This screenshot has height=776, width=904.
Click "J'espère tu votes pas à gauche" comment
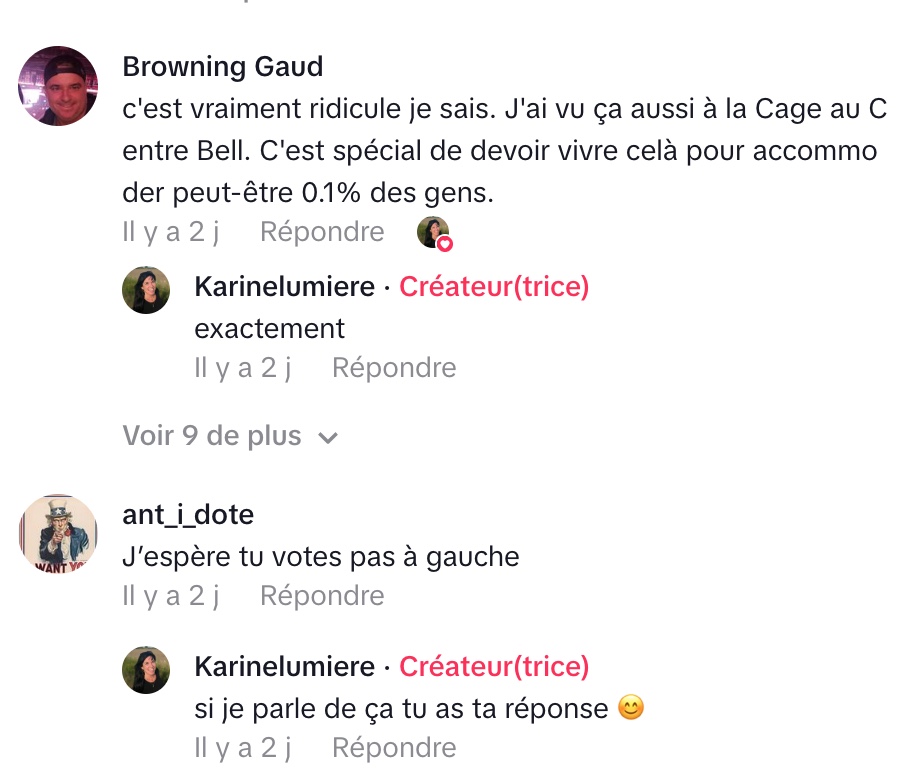point(320,556)
